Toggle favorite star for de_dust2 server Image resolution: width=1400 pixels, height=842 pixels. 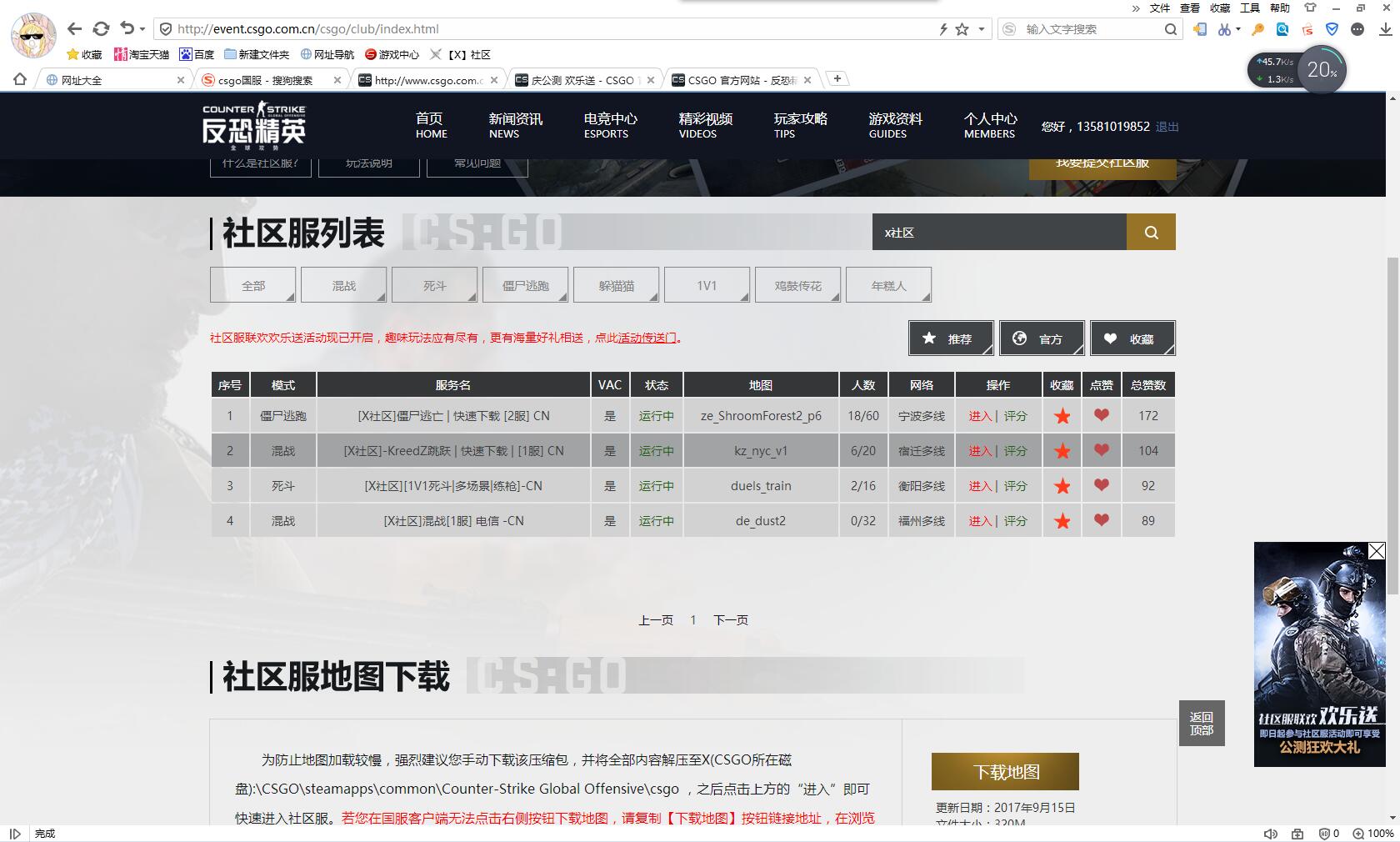tap(1062, 521)
